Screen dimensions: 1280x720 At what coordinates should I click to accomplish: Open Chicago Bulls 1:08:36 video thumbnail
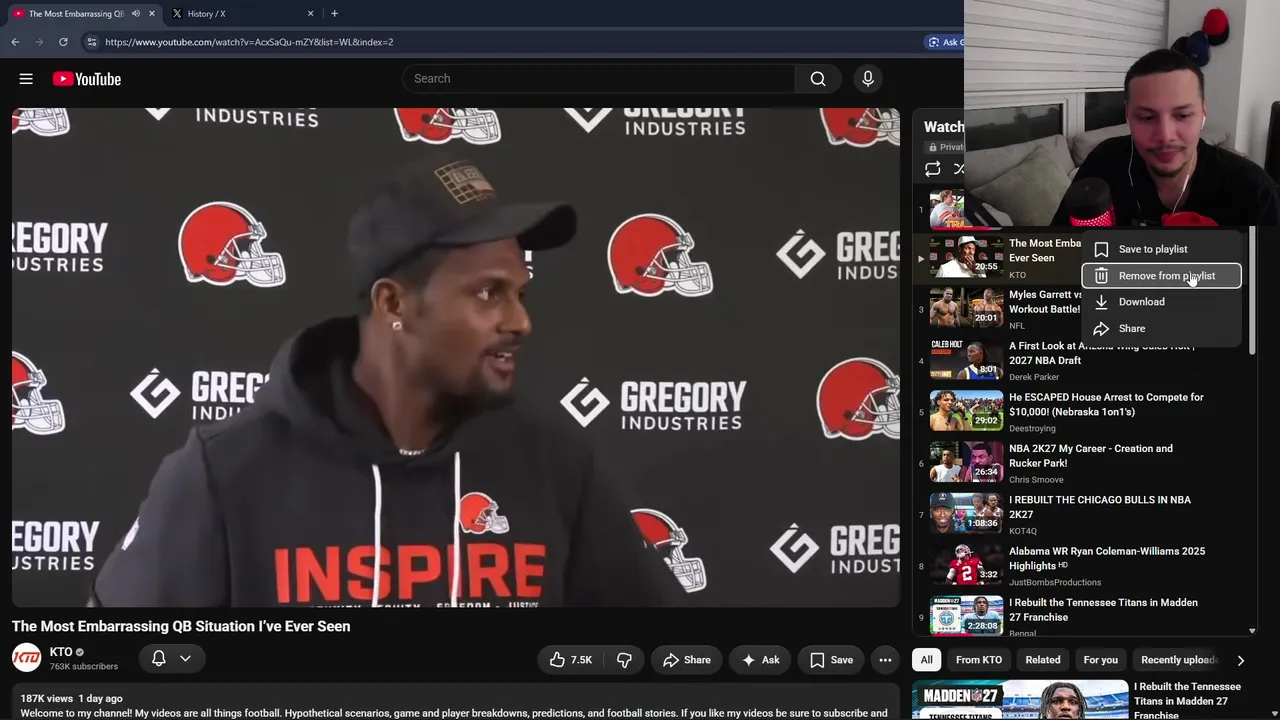[x=966, y=513]
